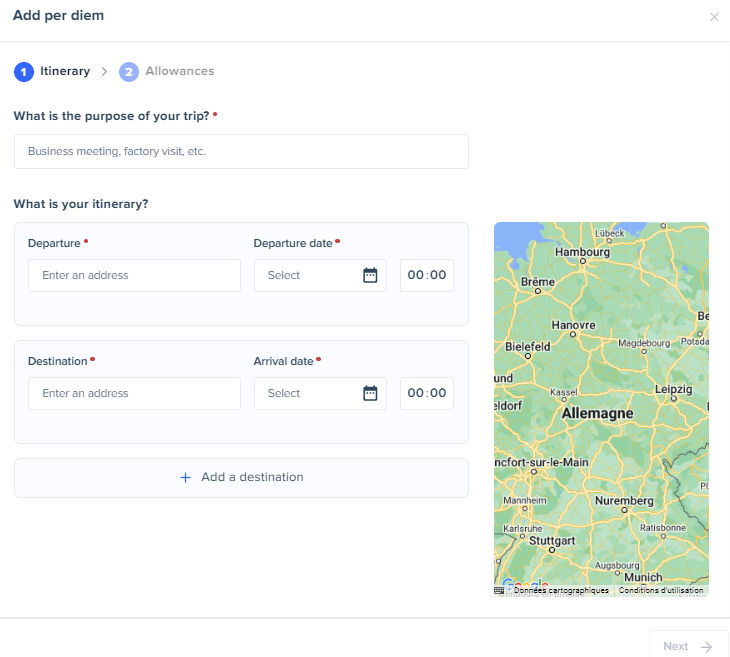The image size is (730, 657).
Task: Click the Destination address input
Action: tap(134, 393)
